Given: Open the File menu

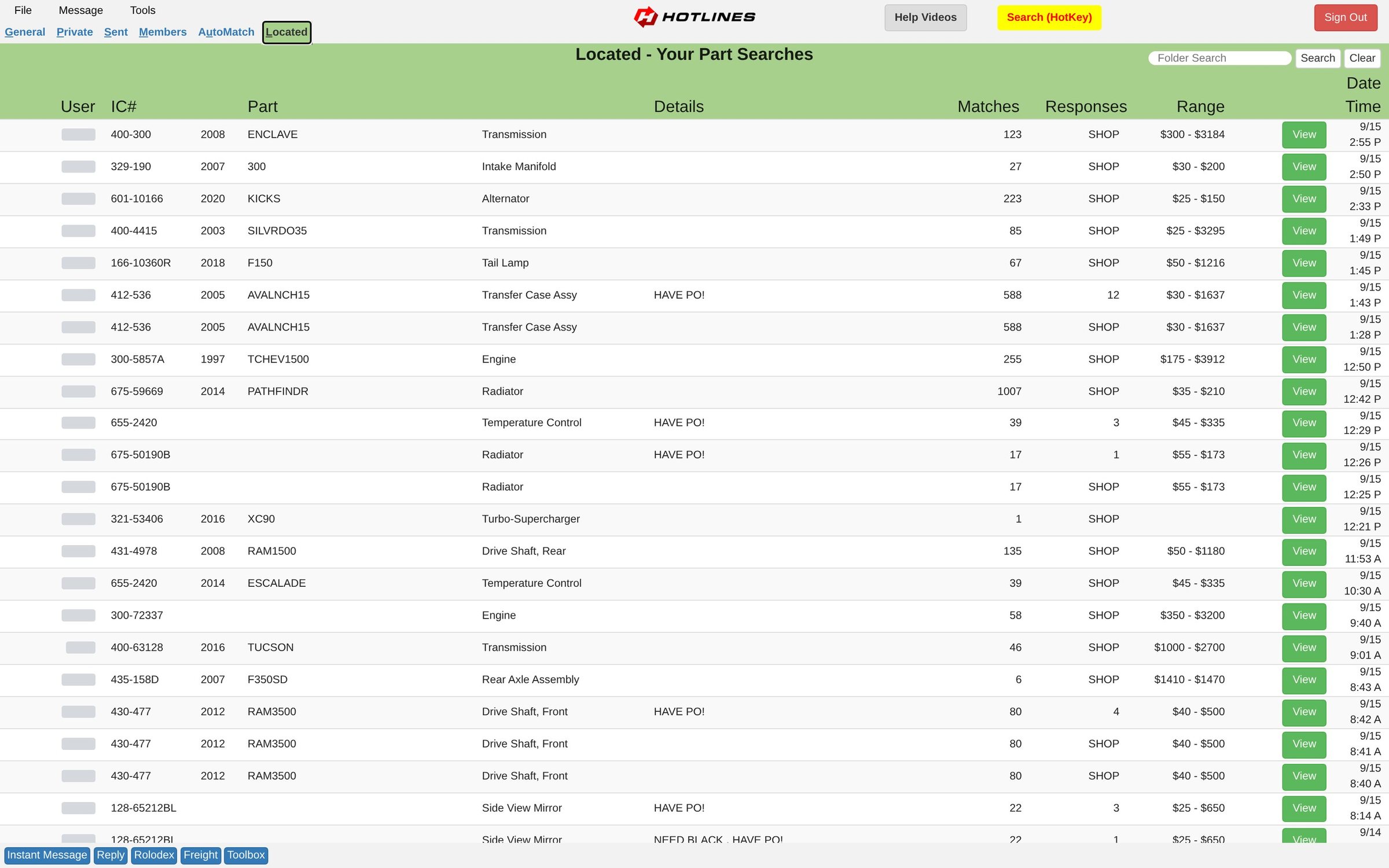Looking at the screenshot, I should [23, 10].
